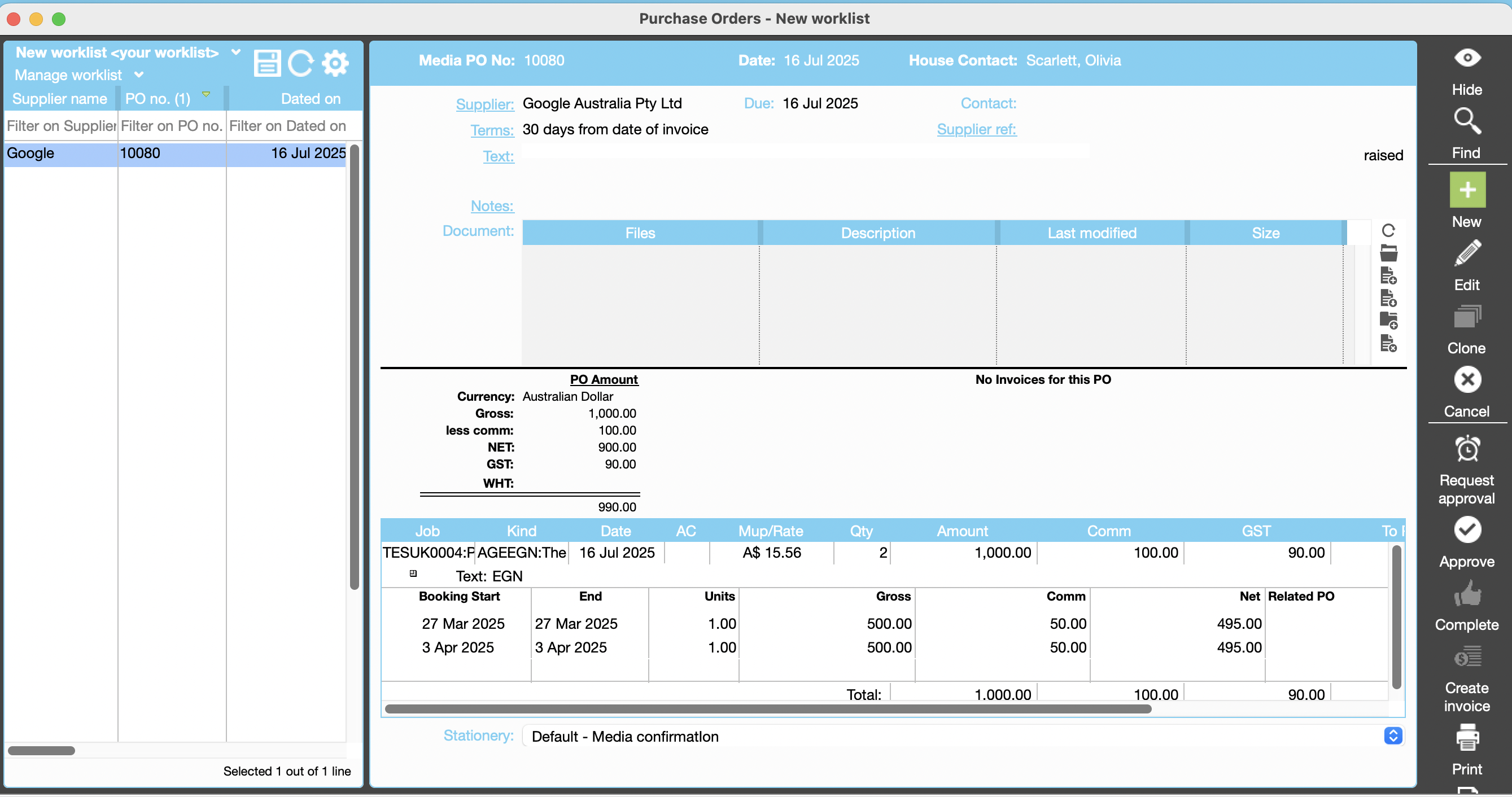Click the 27 Mar 2025 booking start

tap(463, 624)
